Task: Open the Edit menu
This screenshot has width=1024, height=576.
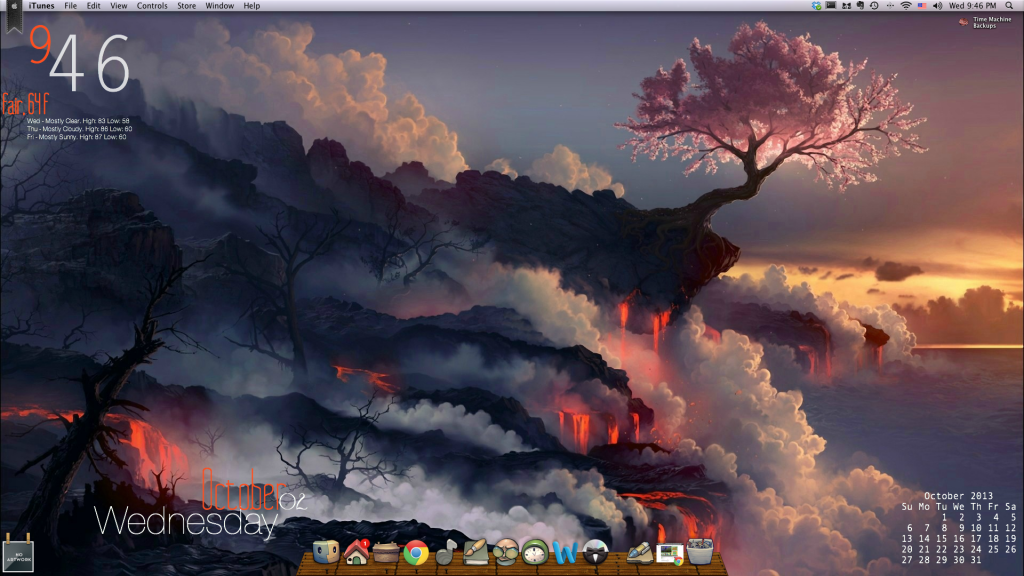Action: 93,6
